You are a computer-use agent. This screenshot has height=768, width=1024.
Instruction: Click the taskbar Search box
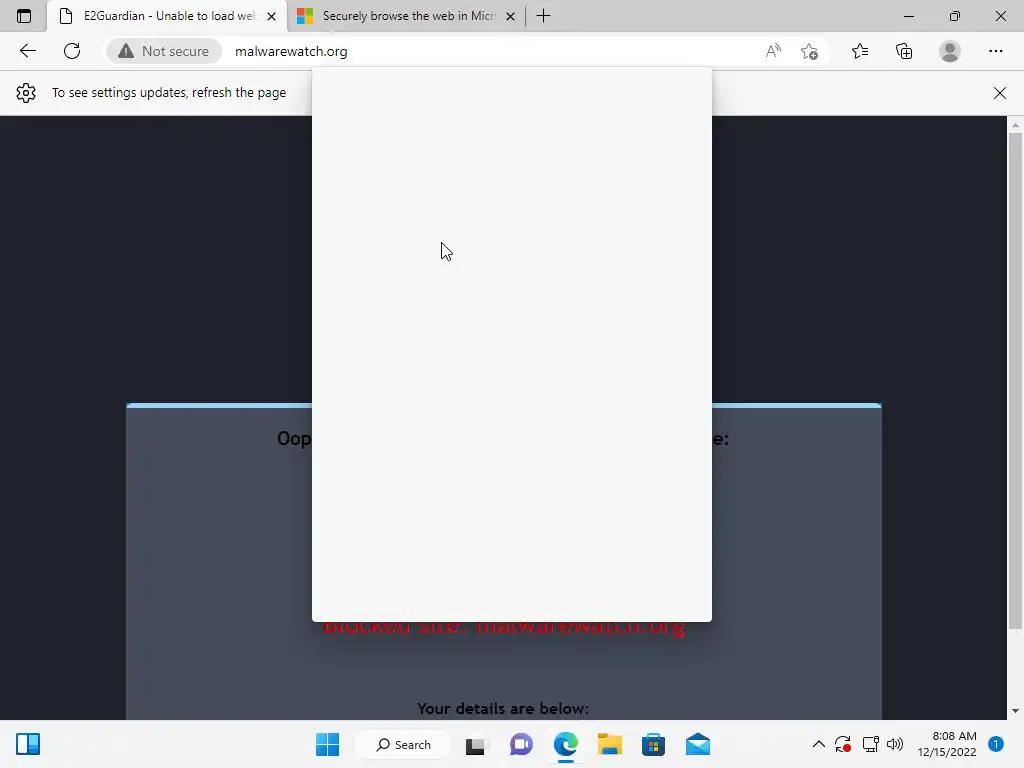point(403,744)
